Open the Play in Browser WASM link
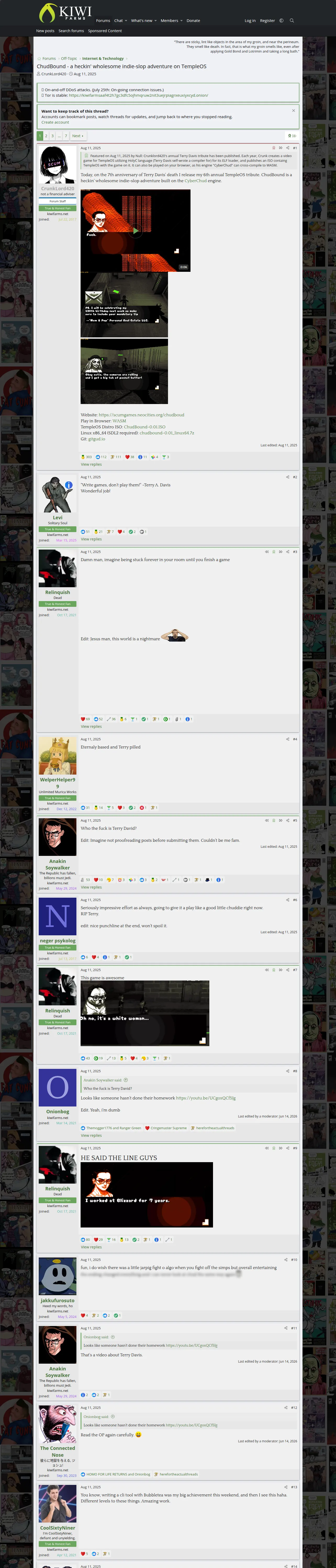The image size is (336, 1568). tap(120, 421)
